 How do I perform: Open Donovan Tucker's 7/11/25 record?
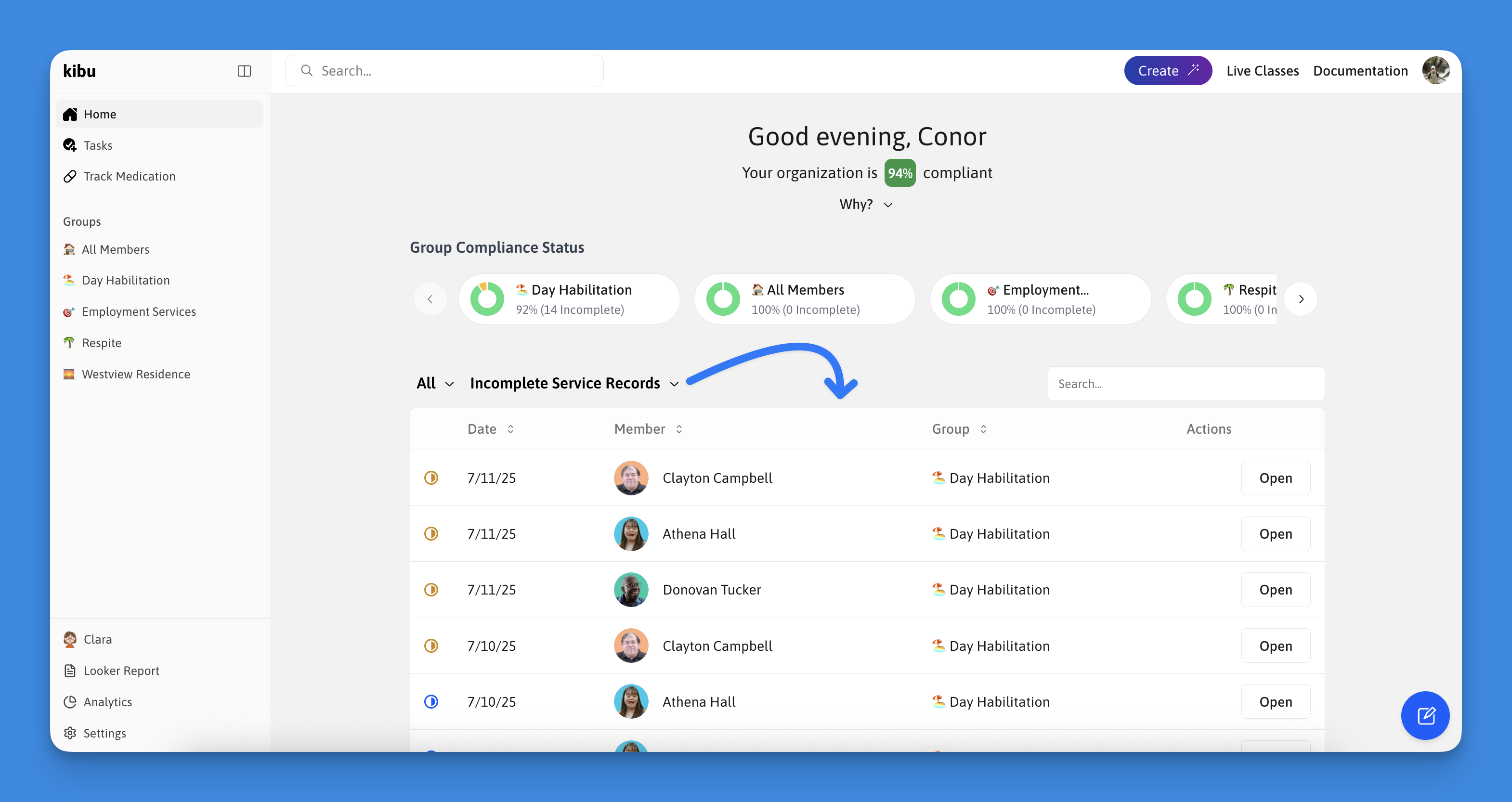[x=1275, y=590]
